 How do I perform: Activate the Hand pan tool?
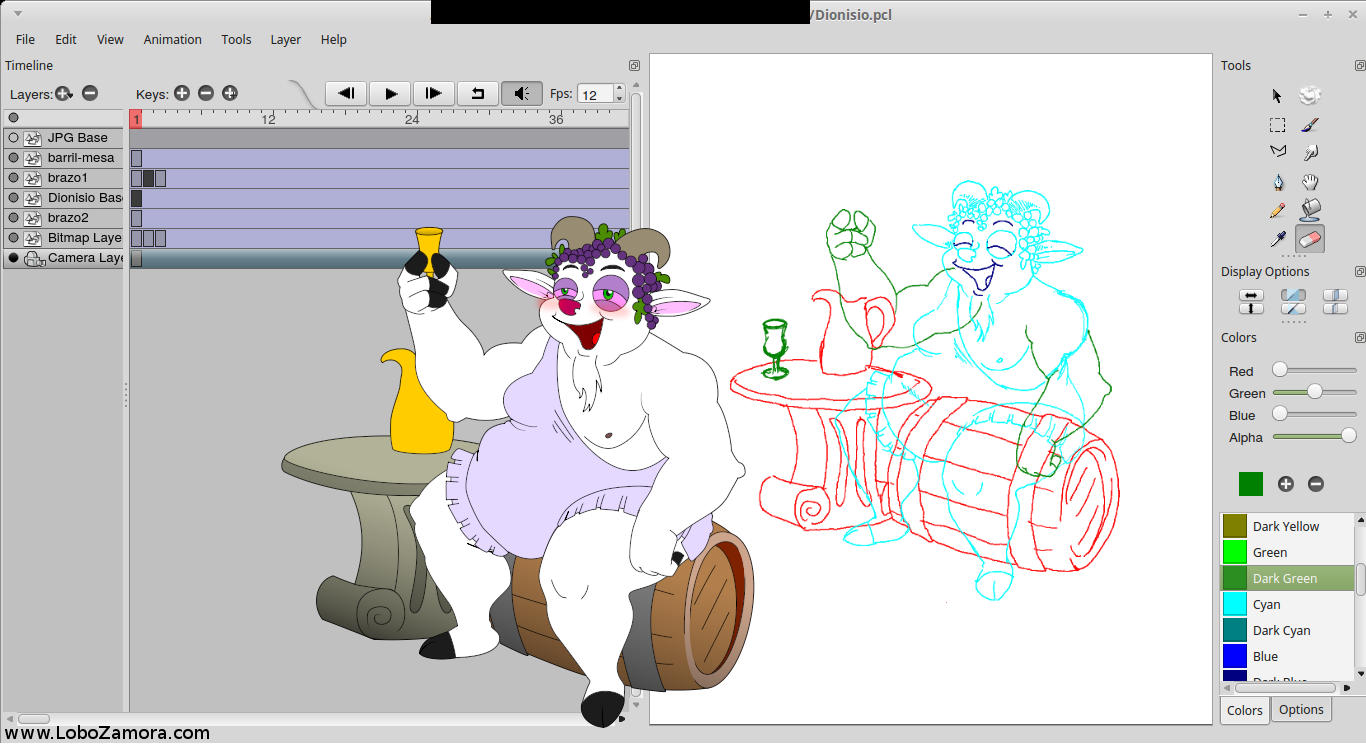(x=1310, y=182)
